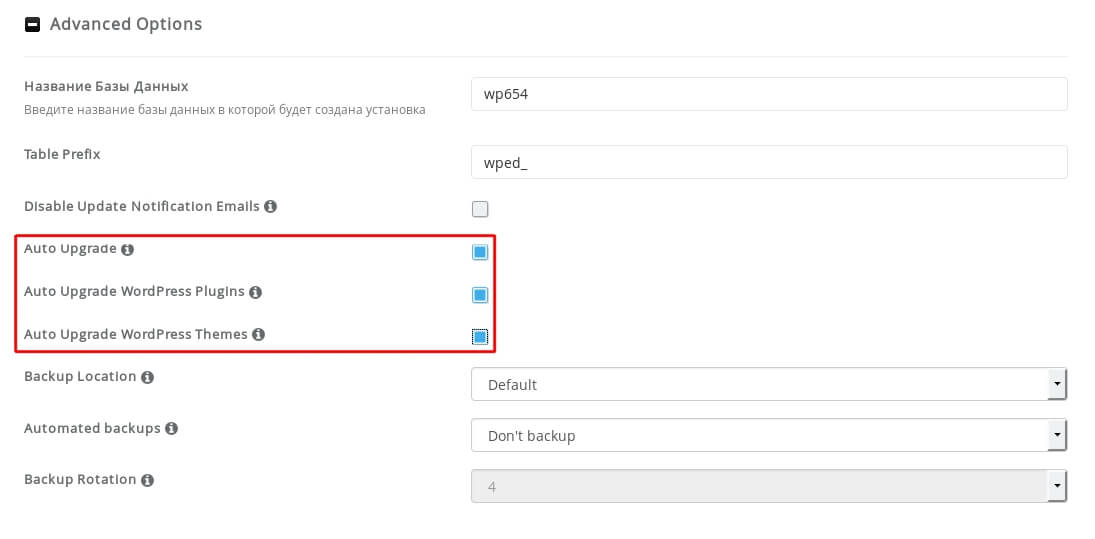
Task: Click the Auto Upgrade WordPress Themes label
Action: (136, 334)
